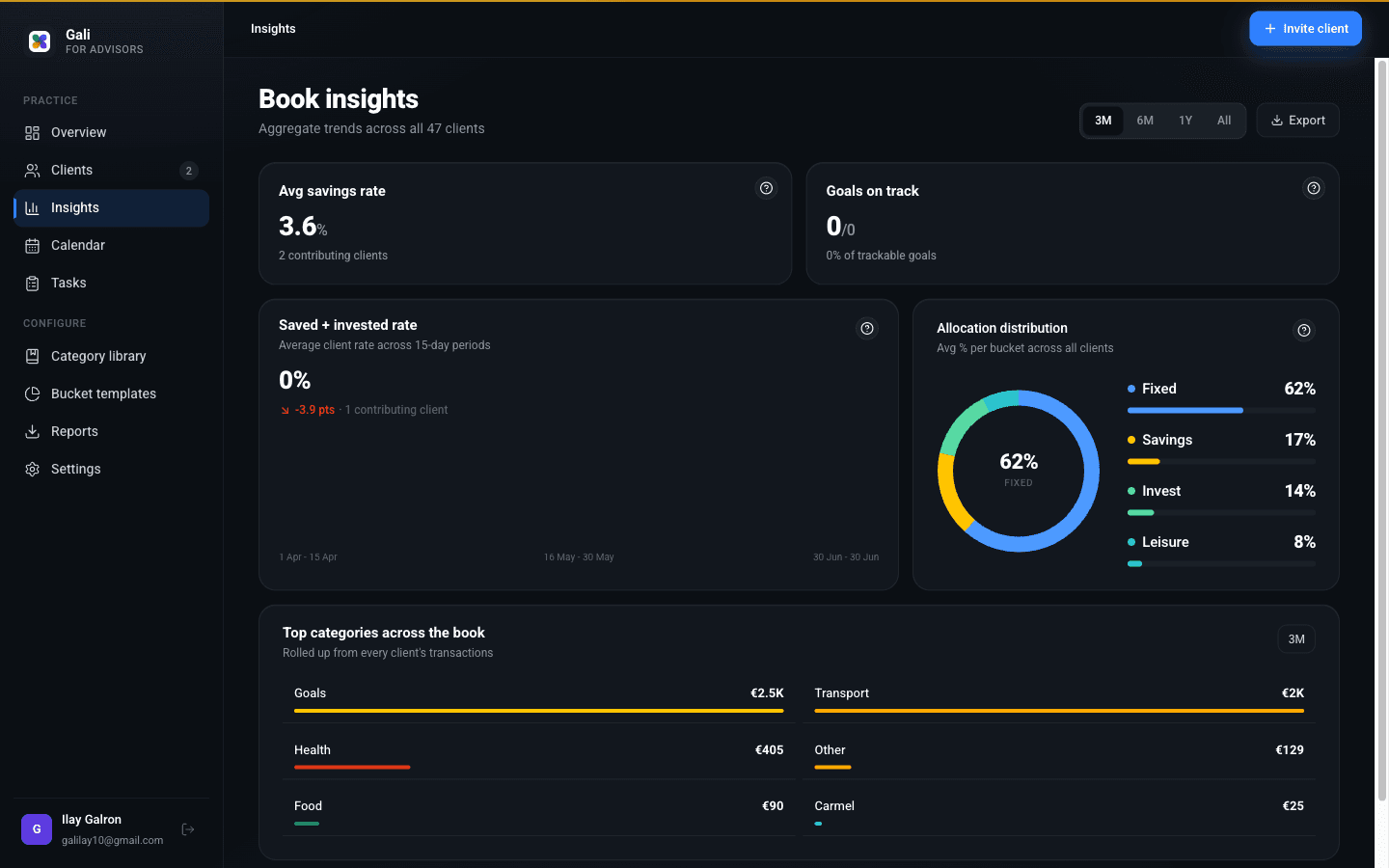Open the Calendar page
The image size is (1389, 868).
point(111,246)
